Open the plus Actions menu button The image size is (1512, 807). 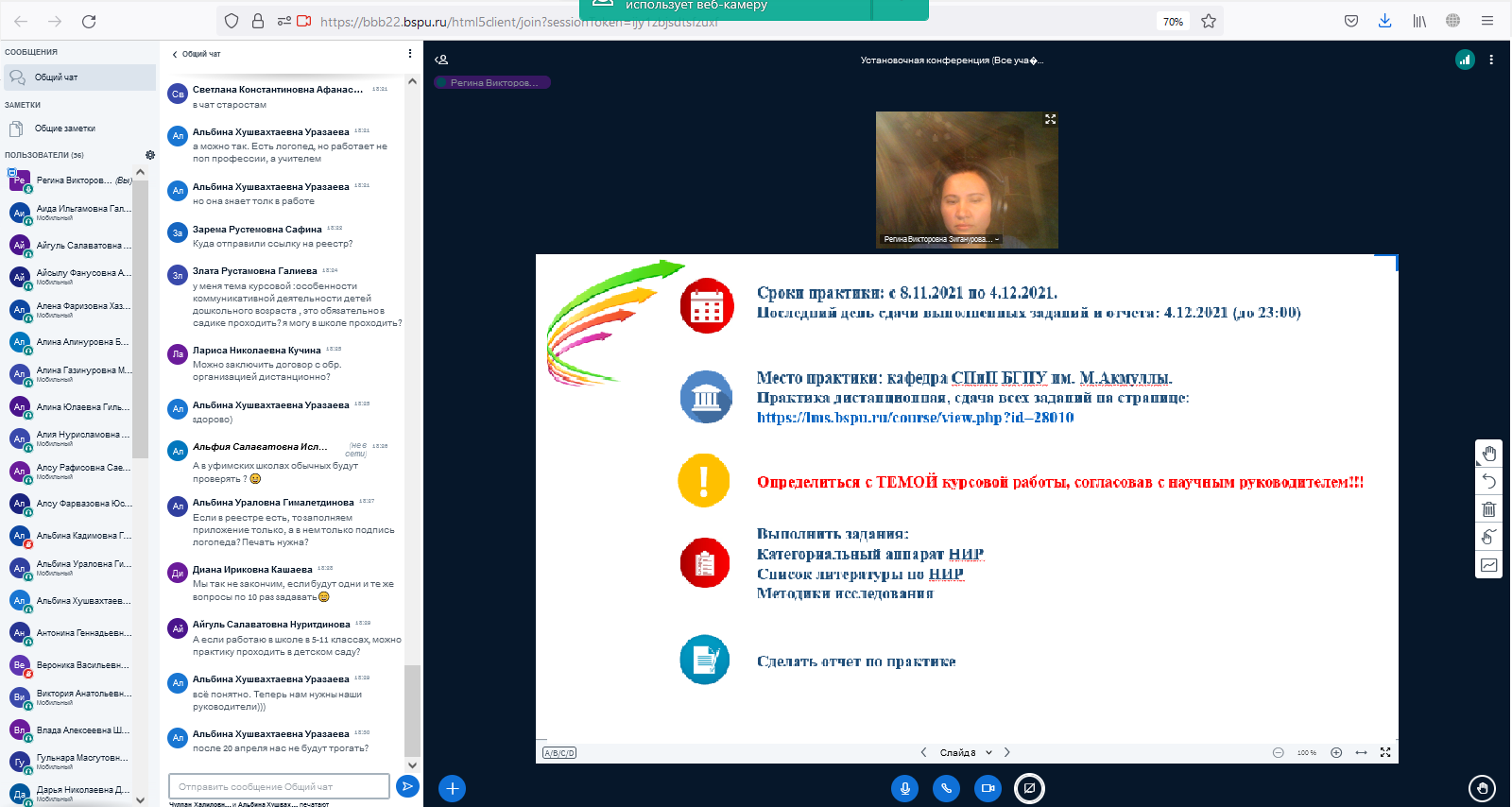click(x=452, y=788)
